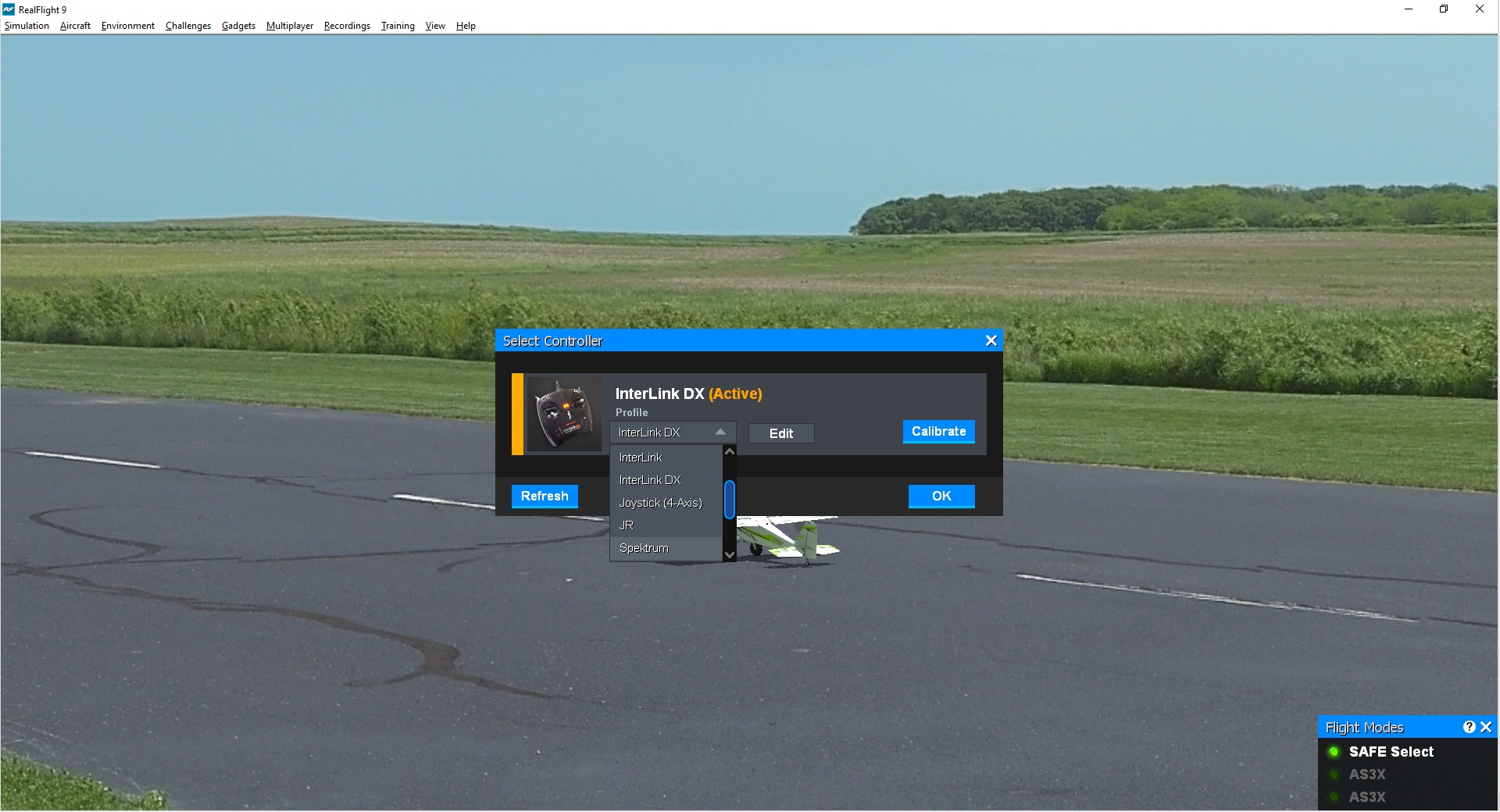Close the Flight Modes gadget
This screenshot has height=812, width=1500.
pos(1486,727)
